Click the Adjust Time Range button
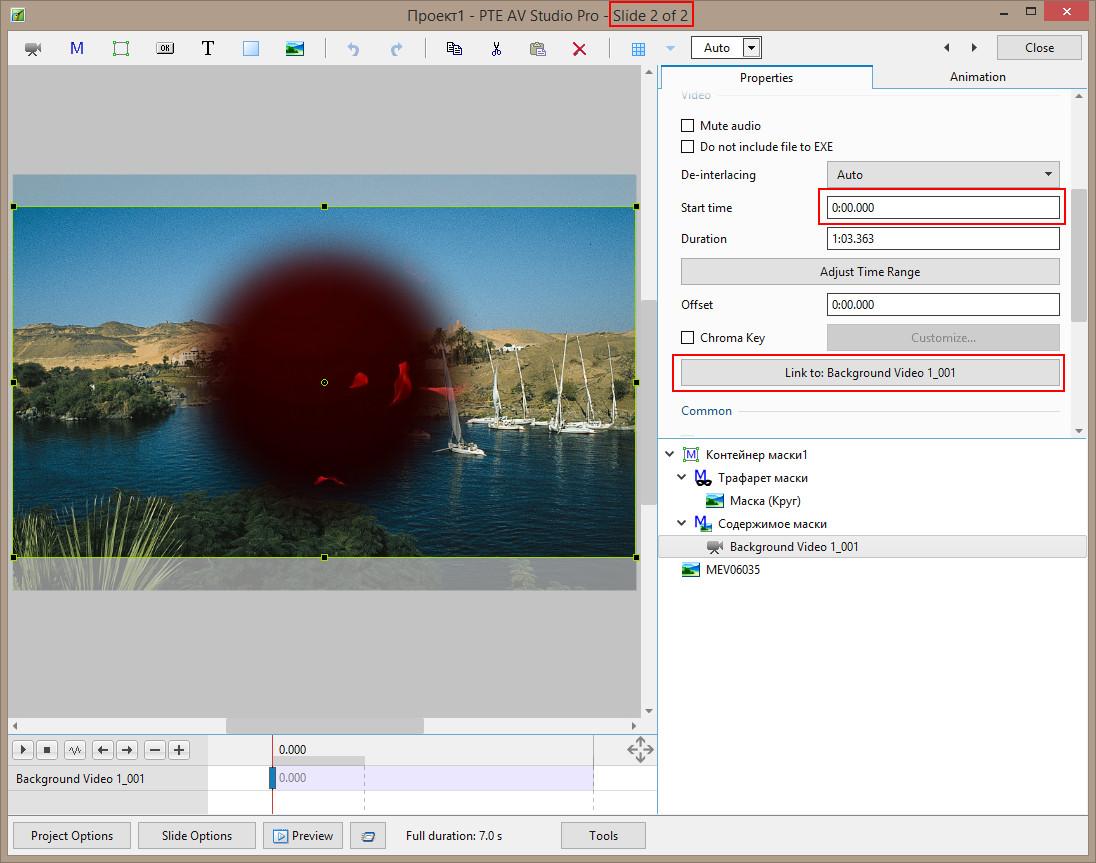This screenshot has height=863, width=1096. pyautogui.click(x=869, y=272)
